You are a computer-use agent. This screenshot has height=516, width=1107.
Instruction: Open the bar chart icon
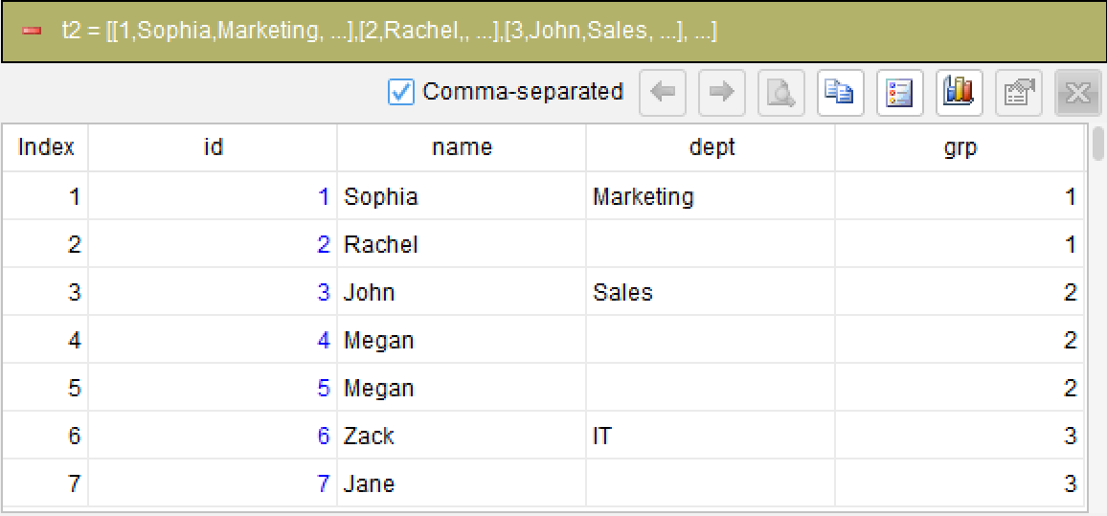[x=959, y=92]
